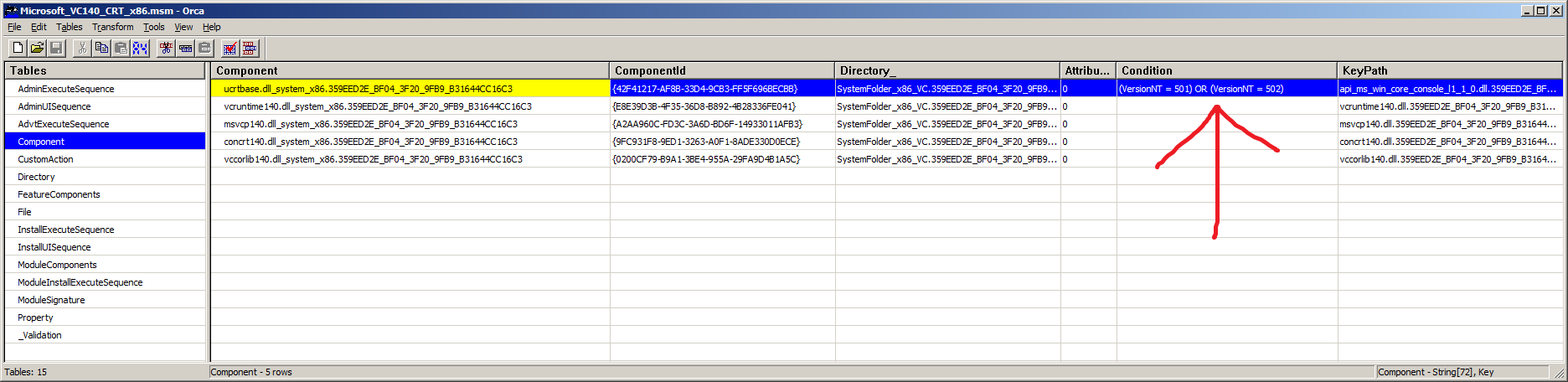Click the Copy toolbar icon
The image size is (1568, 382).
tap(101, 49)
